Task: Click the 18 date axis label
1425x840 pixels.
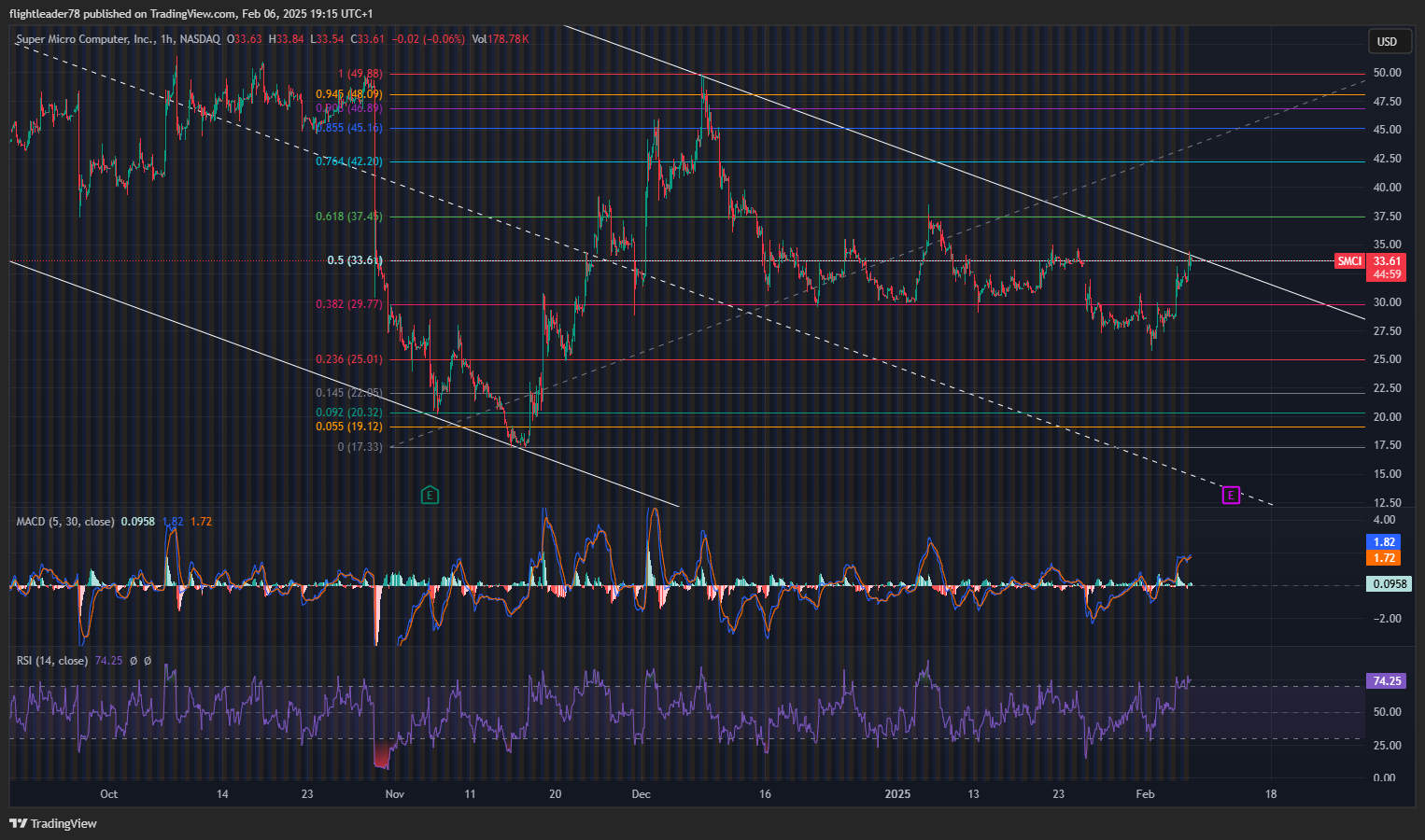Action: (x=1271, y=794)
